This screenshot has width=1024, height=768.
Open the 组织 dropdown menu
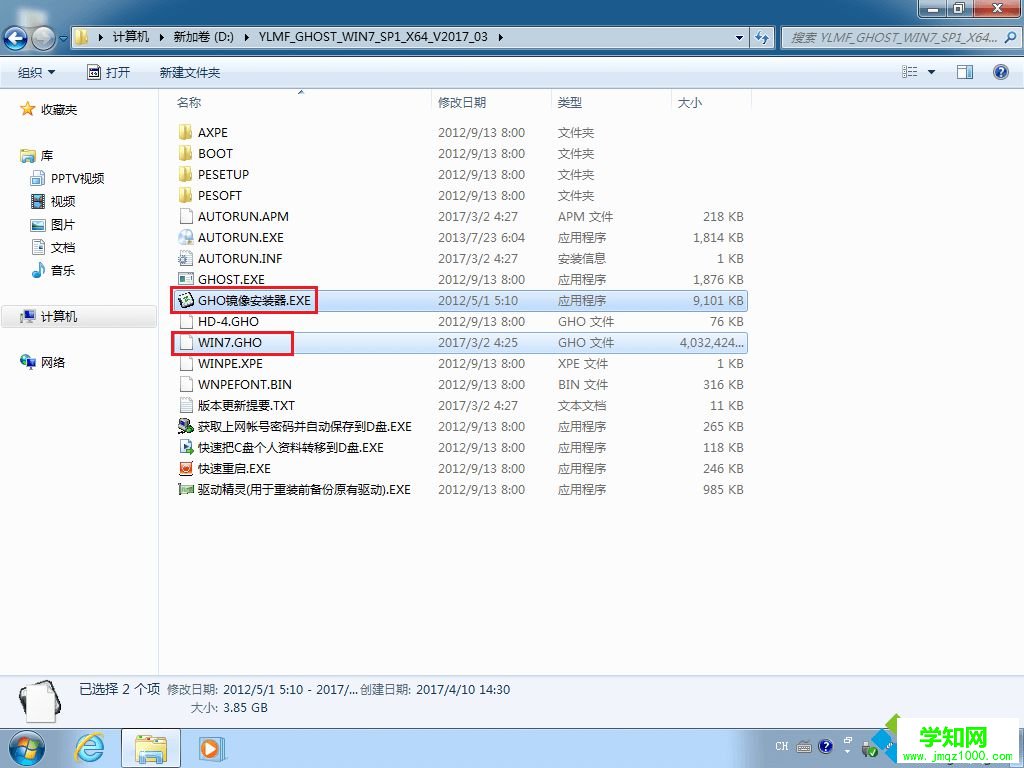point(36,71)
